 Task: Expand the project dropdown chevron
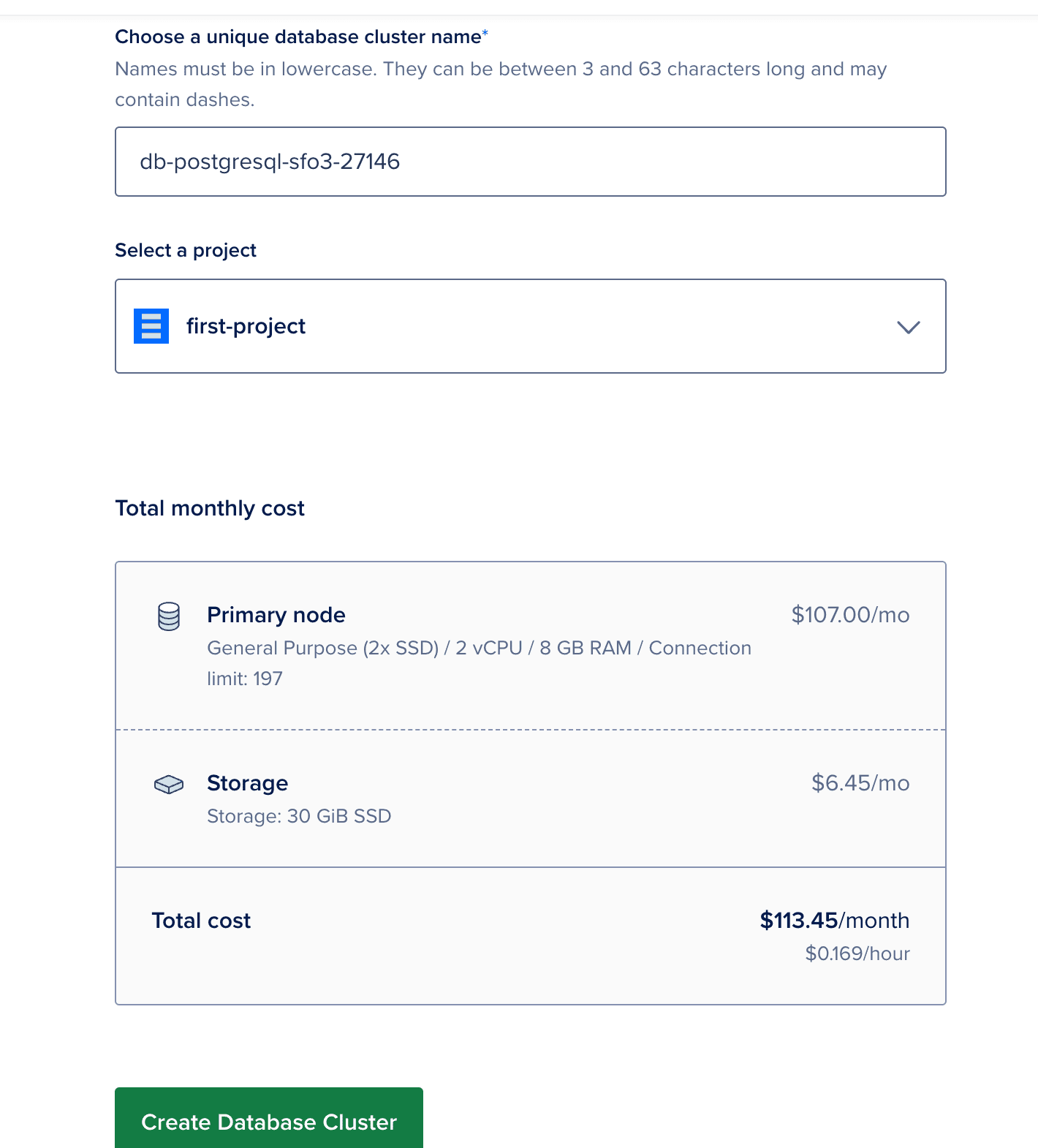tap(908, 327)
